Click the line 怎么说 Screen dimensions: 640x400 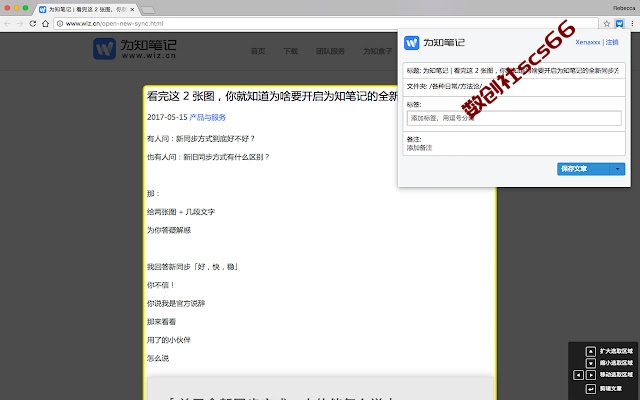(x=158, y=358)
